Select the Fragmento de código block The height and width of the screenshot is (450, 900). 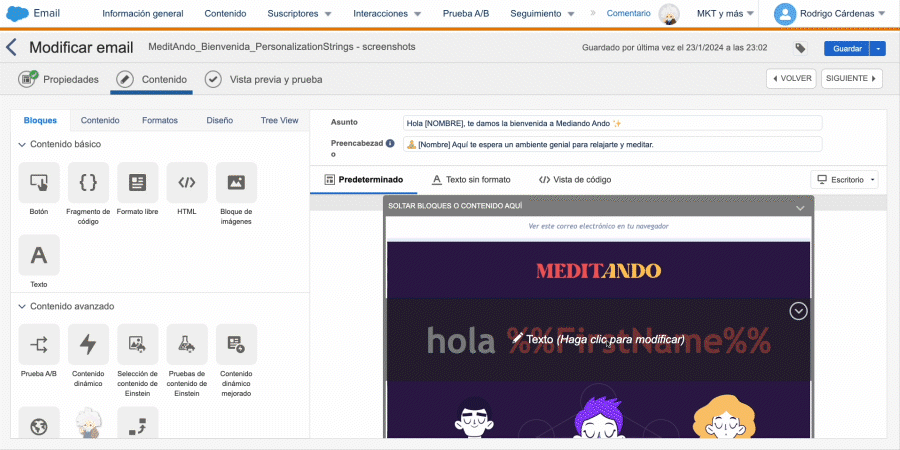(x=88, y=183)
